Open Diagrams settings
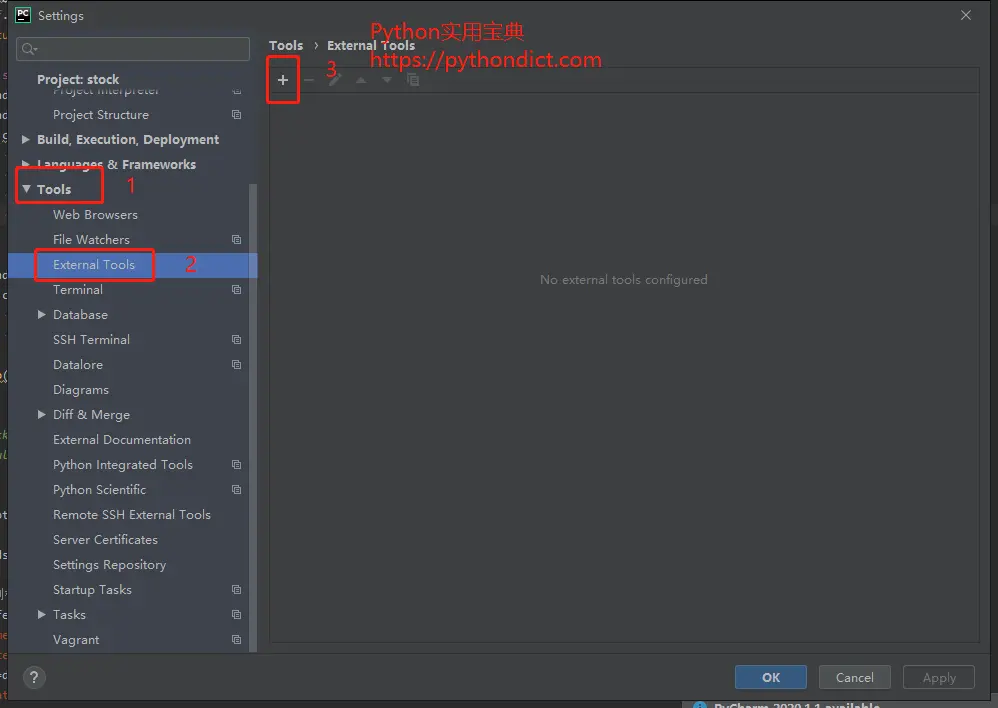The height and width of the screenshot is (708, 998). click(x=81, y=390)
